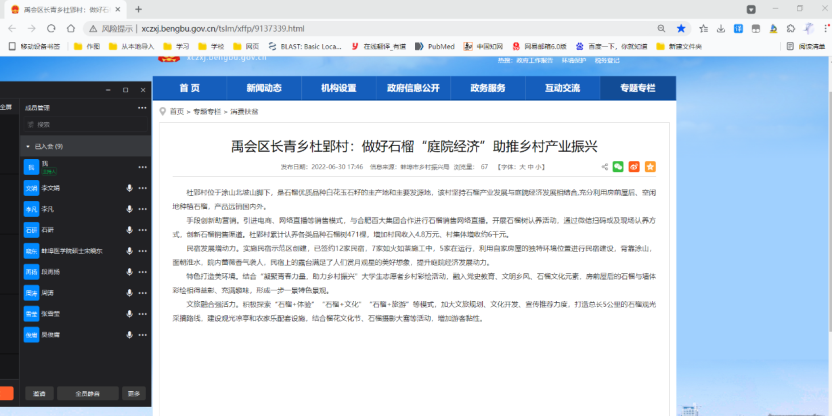Open the 作图 bookmark folder
This screenshot has width=832, height=416.
(x=87, y=46)
